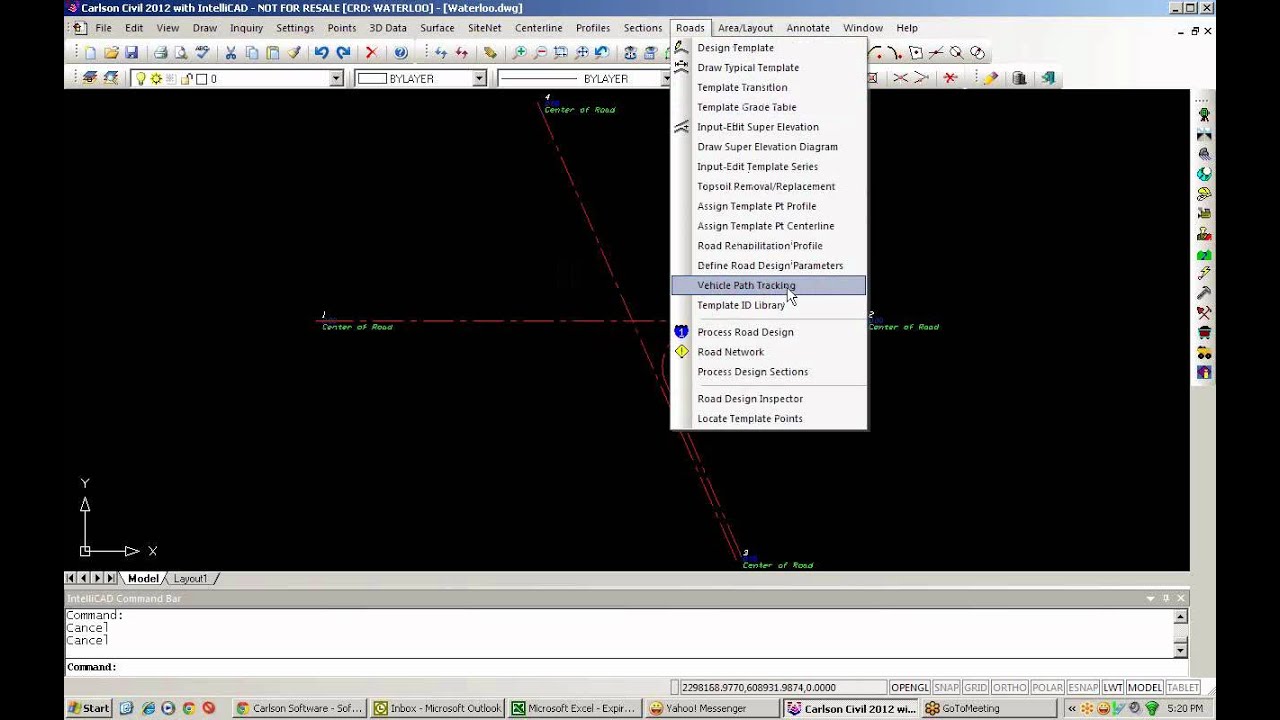This screenshot has width=1280, height=720.
Task: Click the blue Redo arrow
Action: (x=344, y=53)
